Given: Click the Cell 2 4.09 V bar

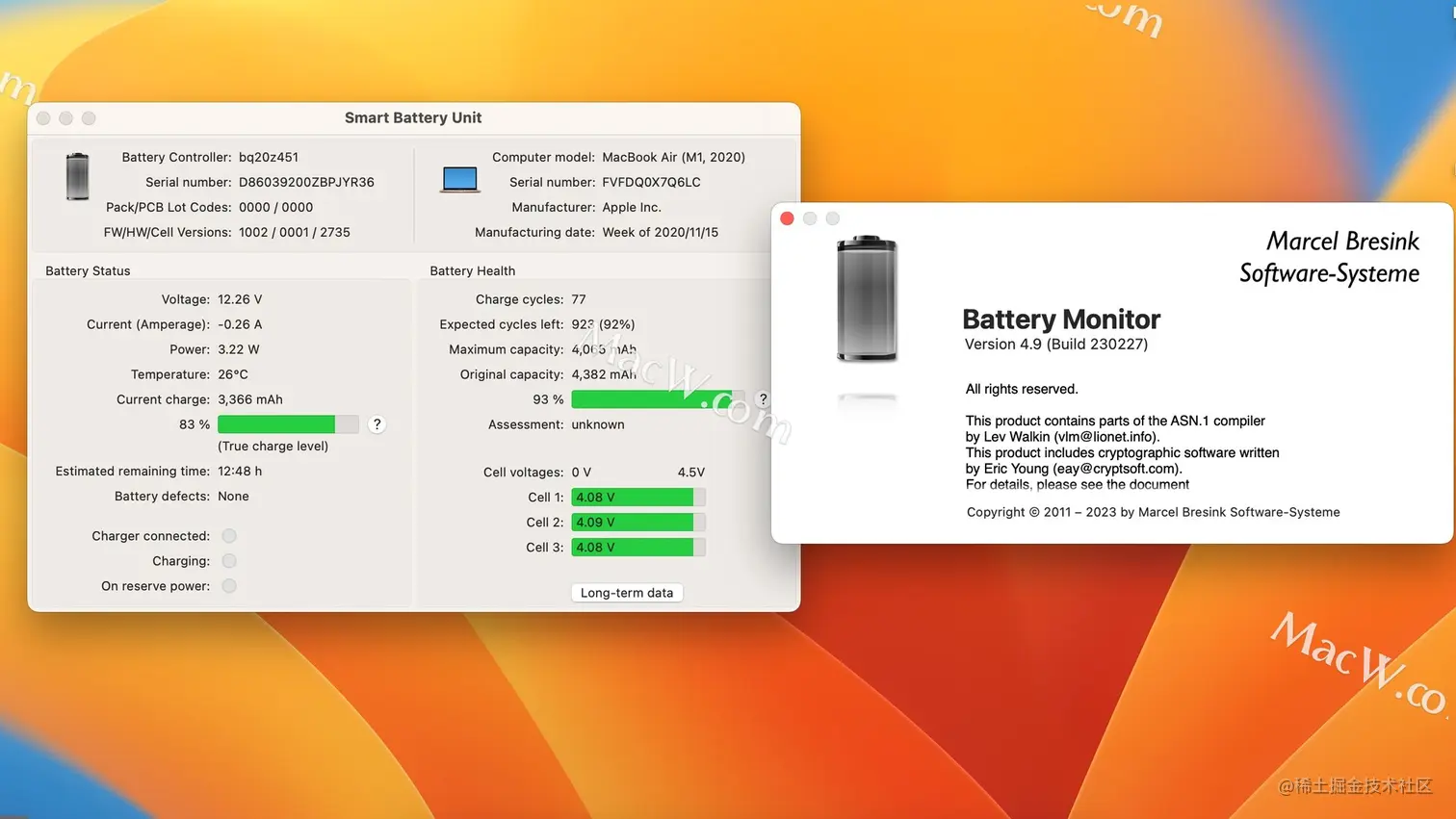Looking at the screenshot, I should click(x=638, y=523).
